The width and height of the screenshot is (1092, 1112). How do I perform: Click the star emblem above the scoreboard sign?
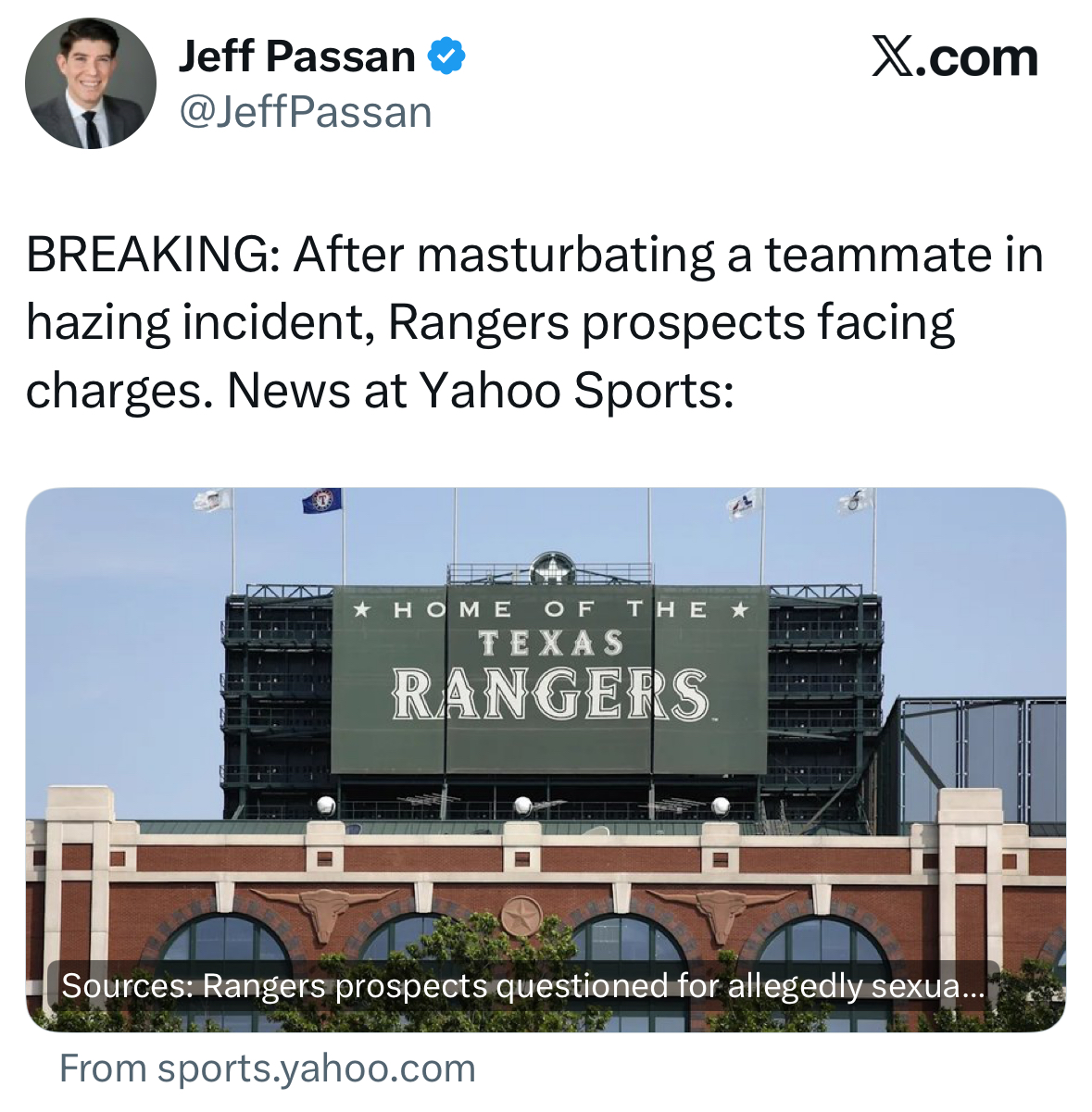[553, 568]
